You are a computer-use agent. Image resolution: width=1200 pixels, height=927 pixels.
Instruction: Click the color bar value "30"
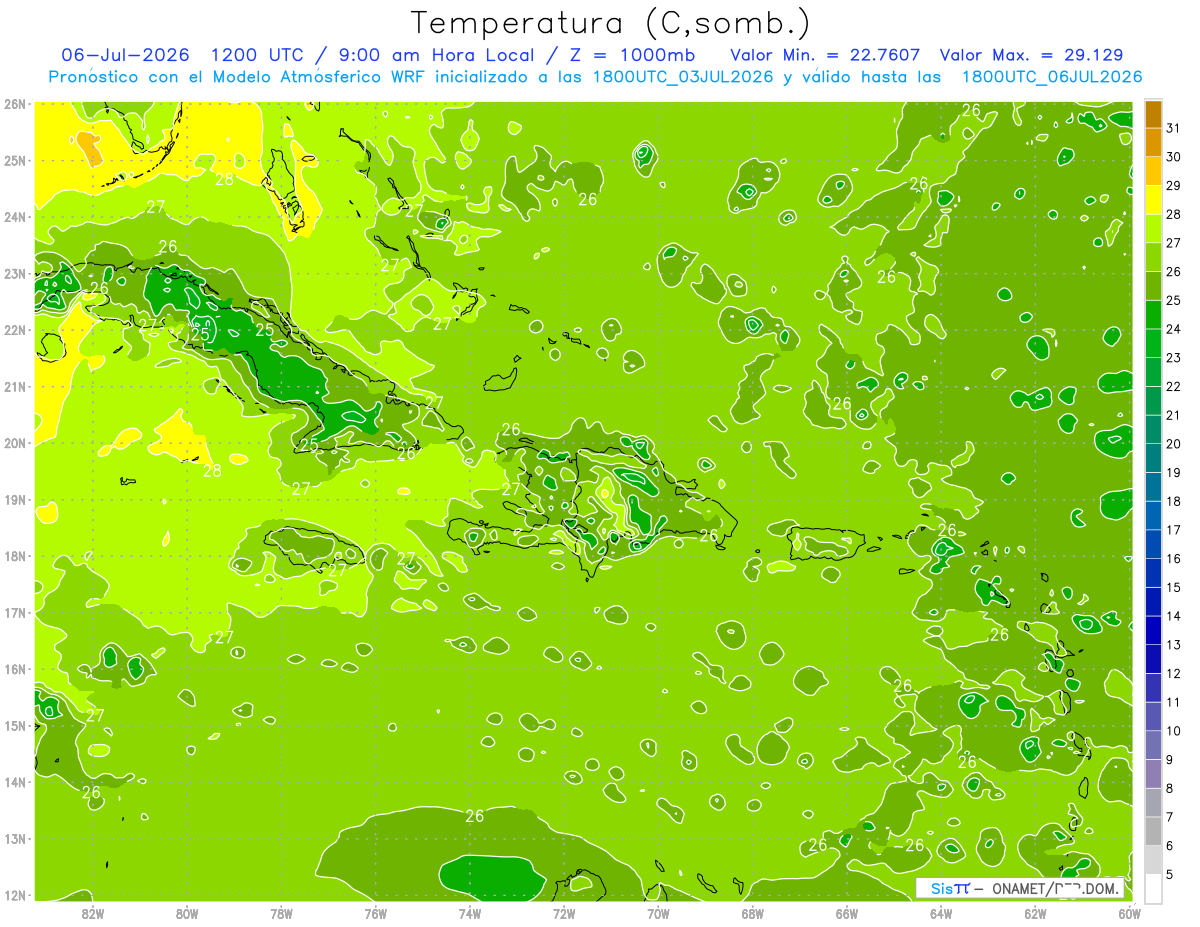click(1173, 157)
